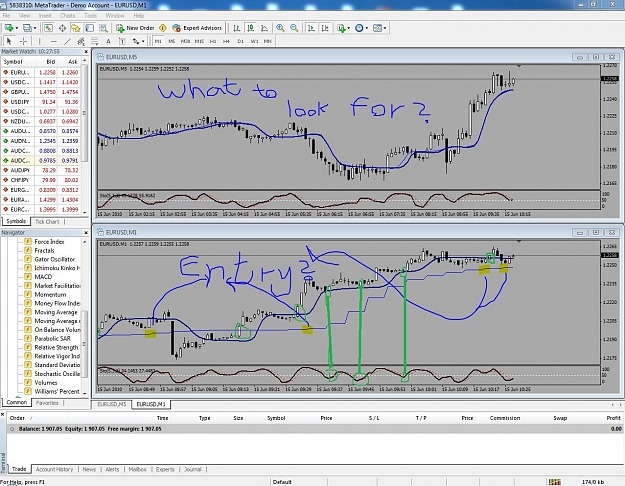
Task: Select the vertical line drawing tool
Action: click(x=39, y=41)
